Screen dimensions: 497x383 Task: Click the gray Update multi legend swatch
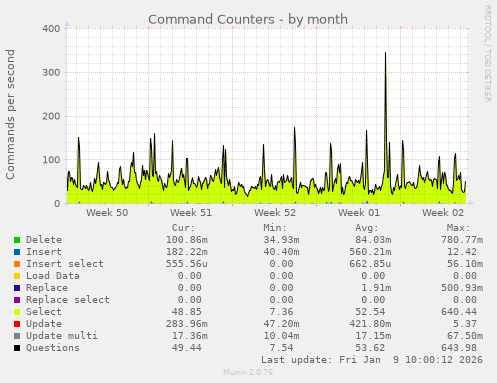point(17,336)
